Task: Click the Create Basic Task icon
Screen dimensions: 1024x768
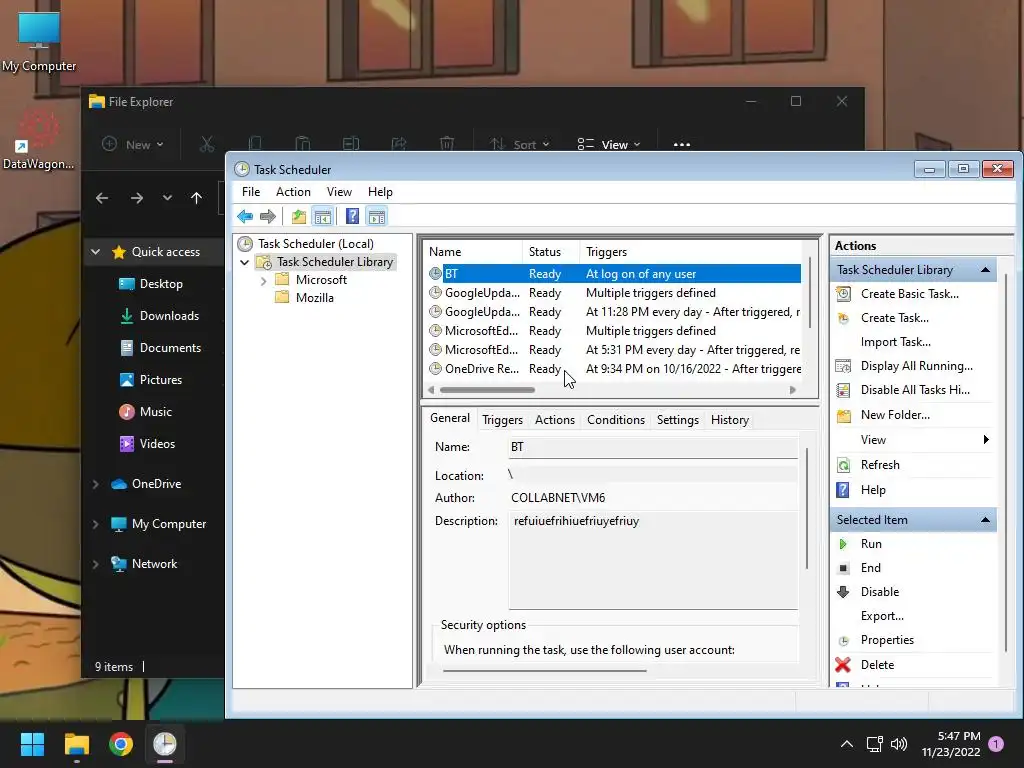Action: [x=844, y=294]
